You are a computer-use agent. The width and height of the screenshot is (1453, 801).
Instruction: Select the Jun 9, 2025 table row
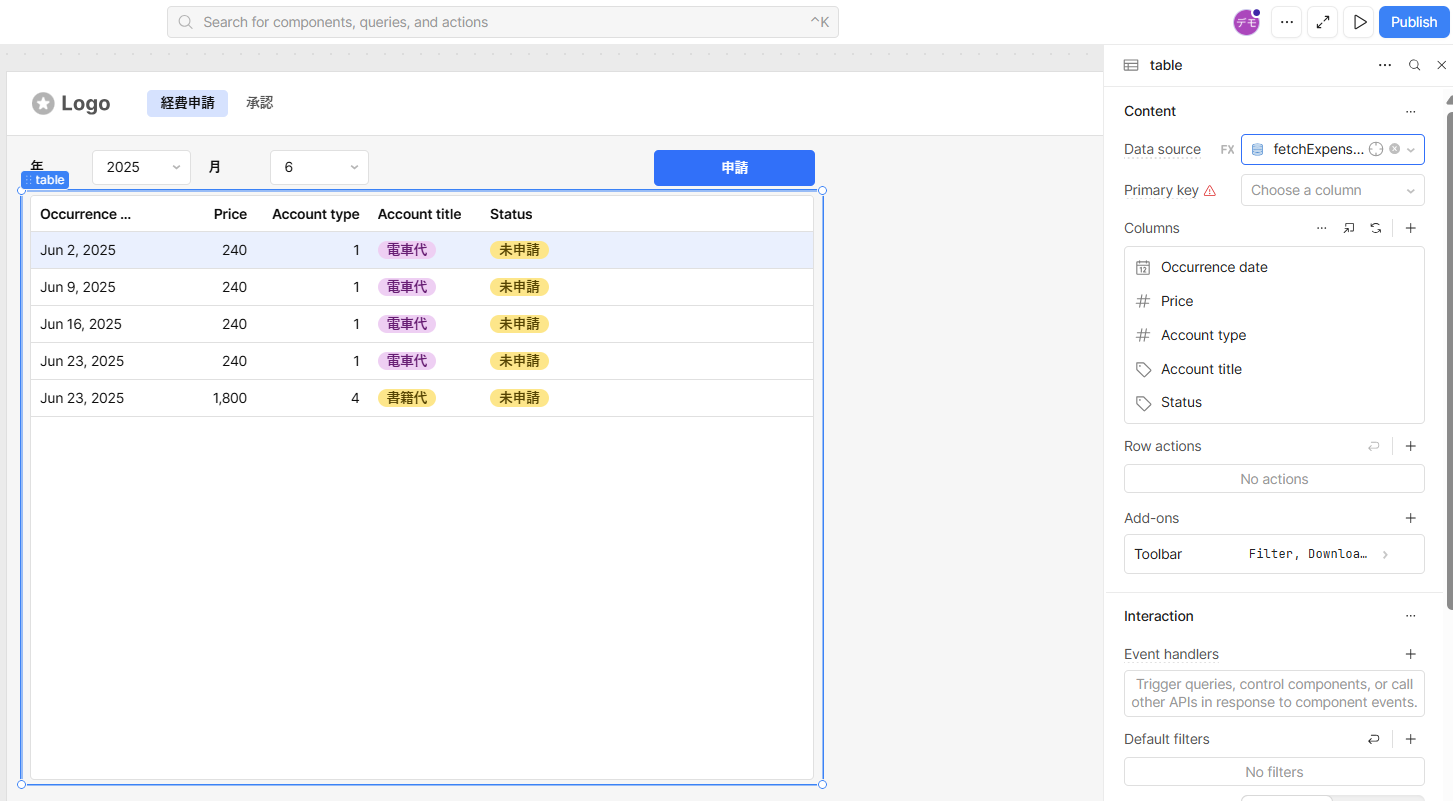(422, 287)
